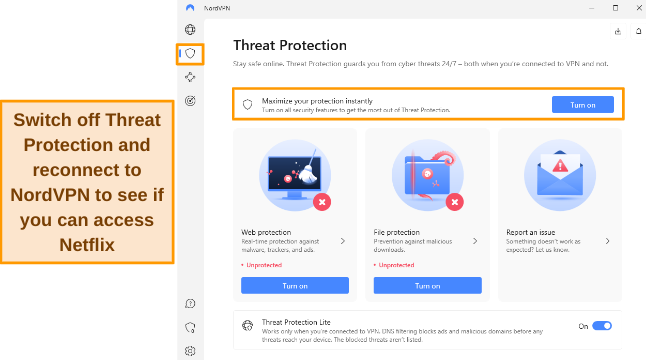The height and width of the screenshot is (360, 646).
Task: Turn on File protection button
Action: click(427, 285)
